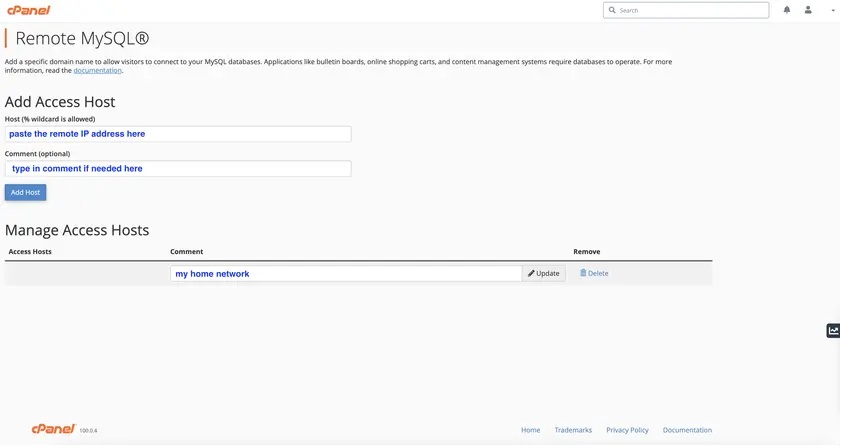Open the Trademarks footer link
841x448 pixels.
point(573,430)
